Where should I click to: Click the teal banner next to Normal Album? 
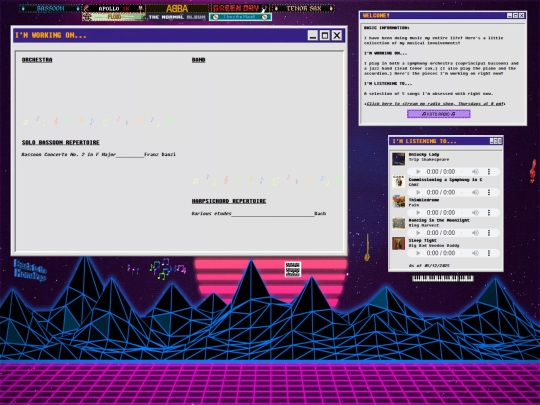[240, 17]
